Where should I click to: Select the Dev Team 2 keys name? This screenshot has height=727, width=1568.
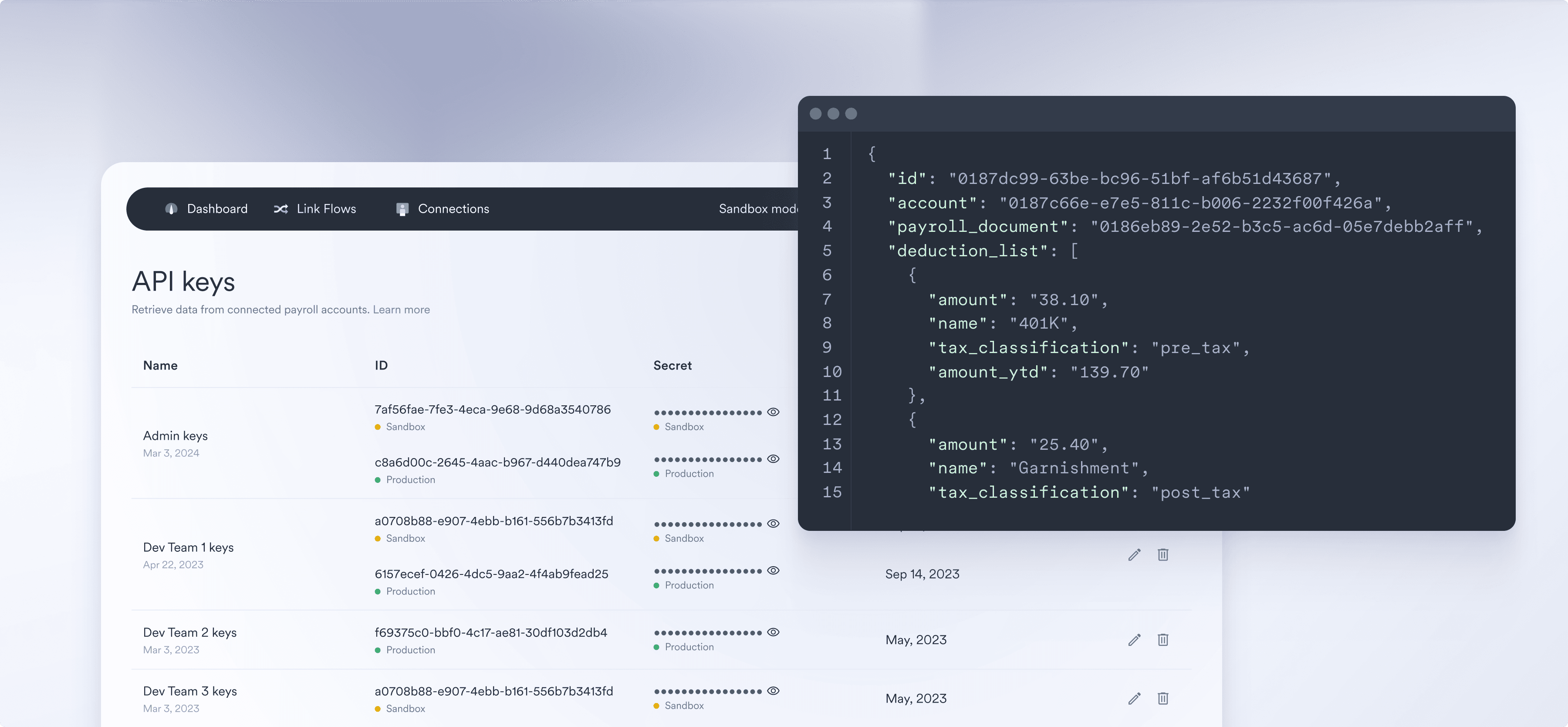tap(190, 632)
